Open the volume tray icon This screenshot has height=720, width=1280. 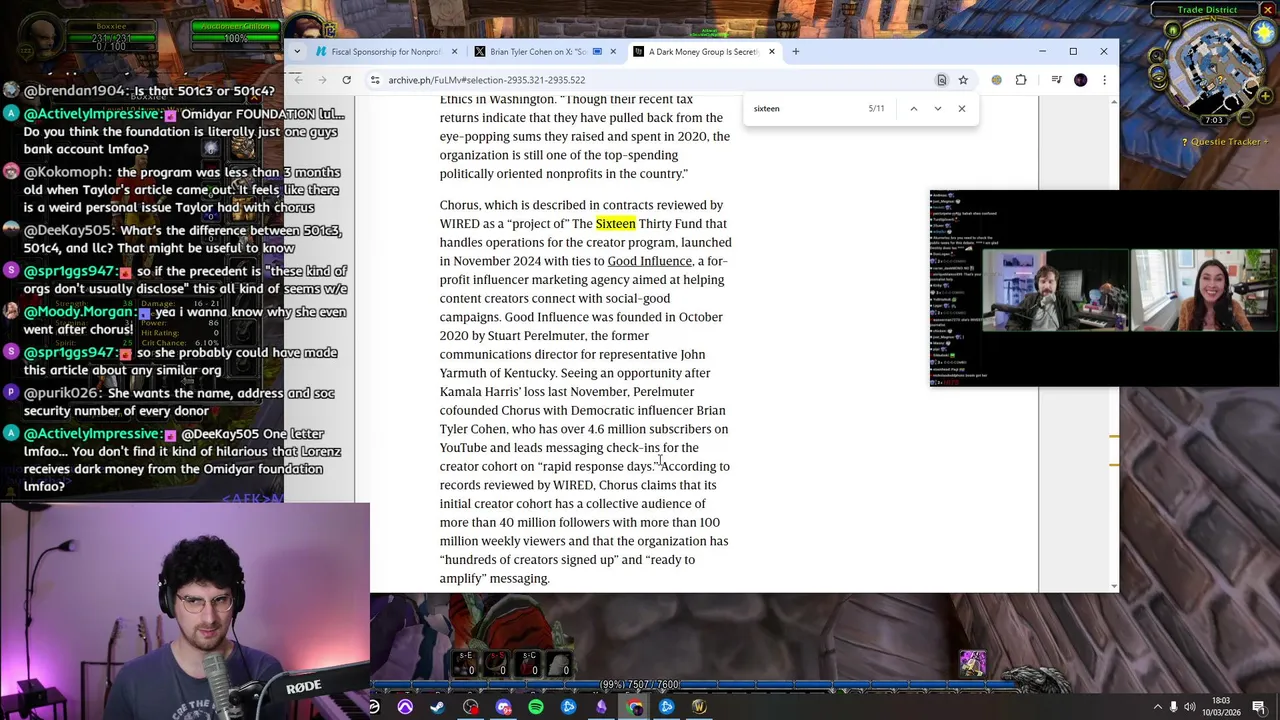click(1192, 707)
